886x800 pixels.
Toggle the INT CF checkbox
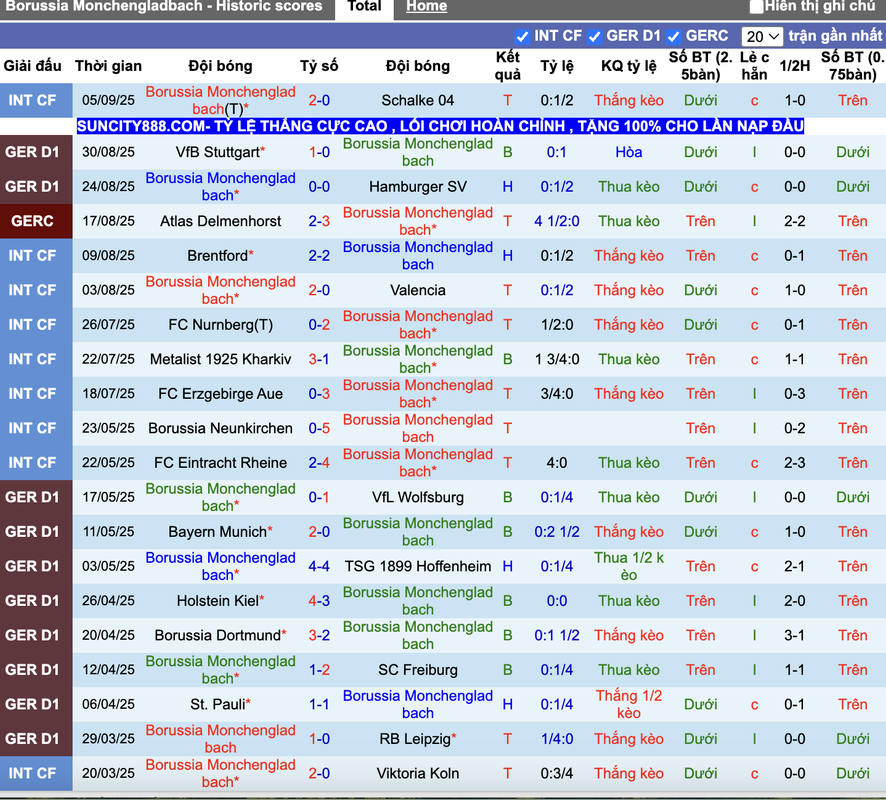coord(522,37)
